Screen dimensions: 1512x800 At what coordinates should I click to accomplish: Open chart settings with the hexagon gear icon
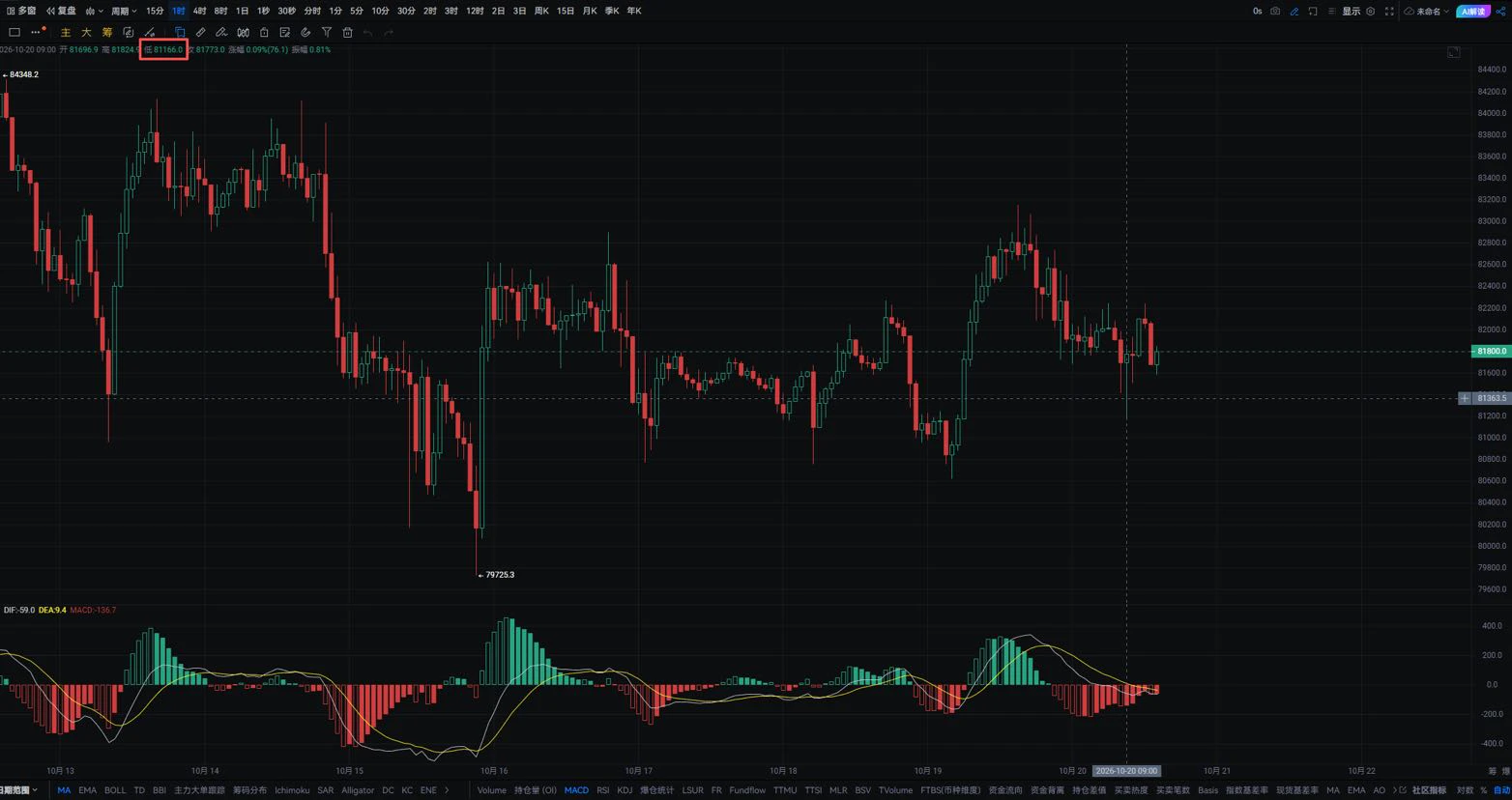point(1370,12)
